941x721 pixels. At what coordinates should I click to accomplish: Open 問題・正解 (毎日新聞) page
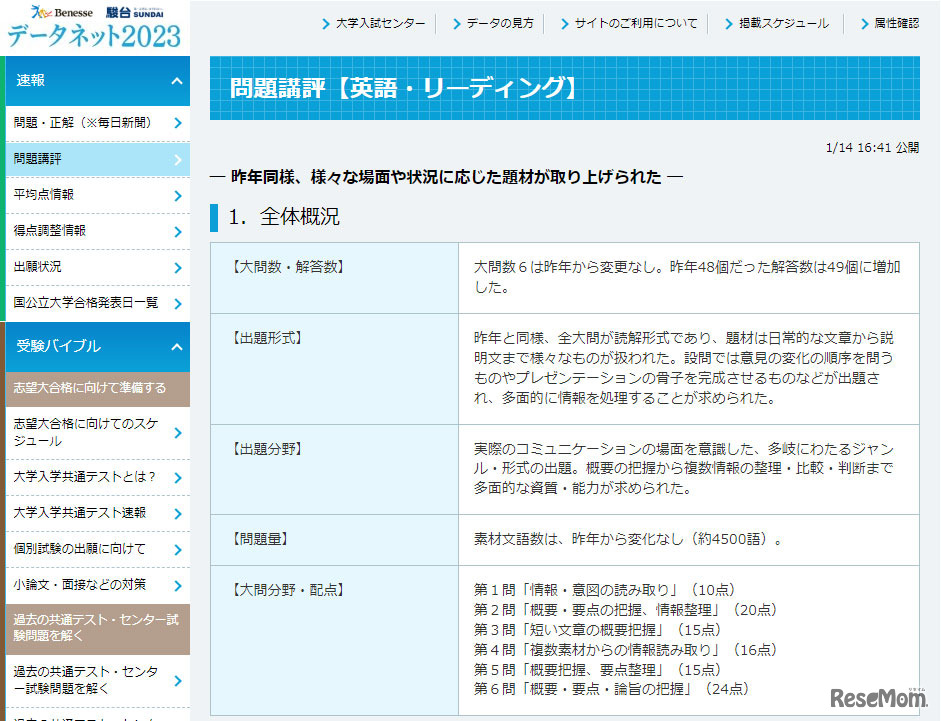(x=83, y=123)
